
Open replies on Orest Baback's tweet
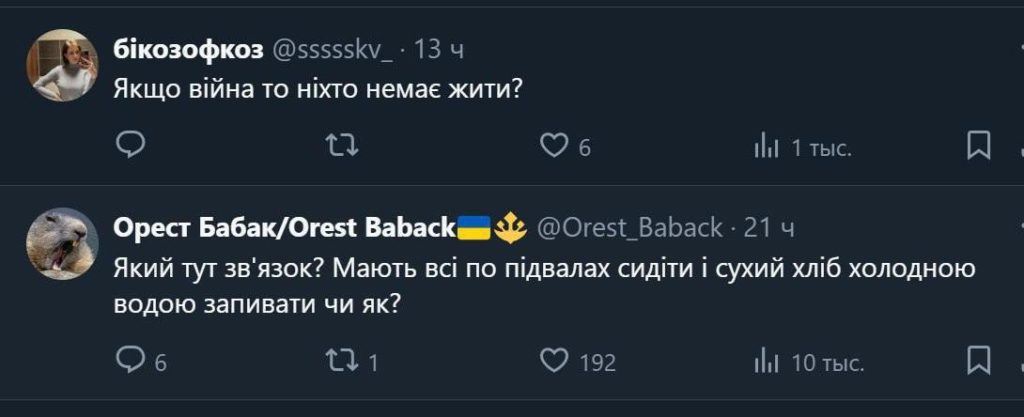(131, 360)
